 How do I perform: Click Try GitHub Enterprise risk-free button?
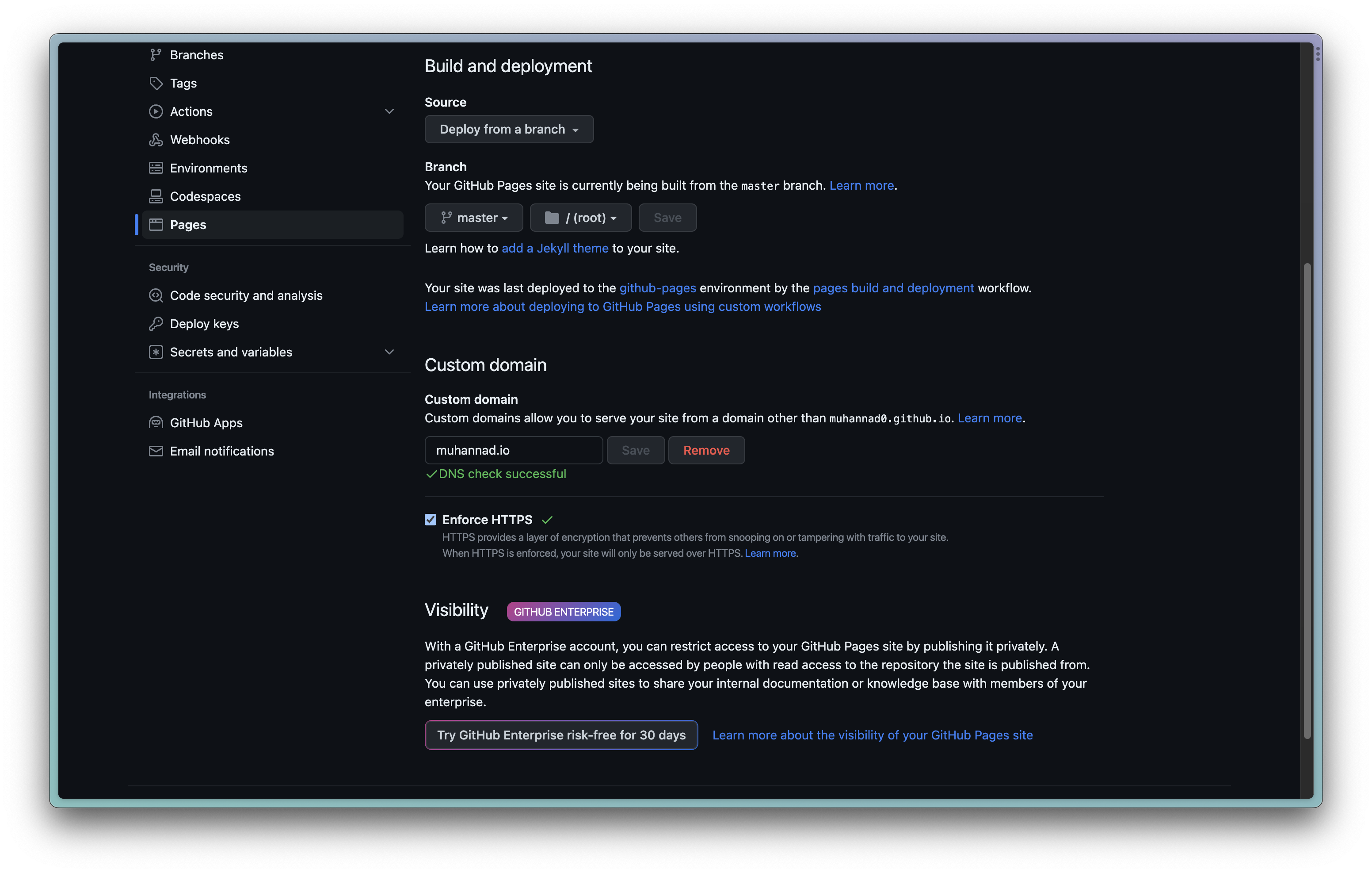click(x=560, y=735)
